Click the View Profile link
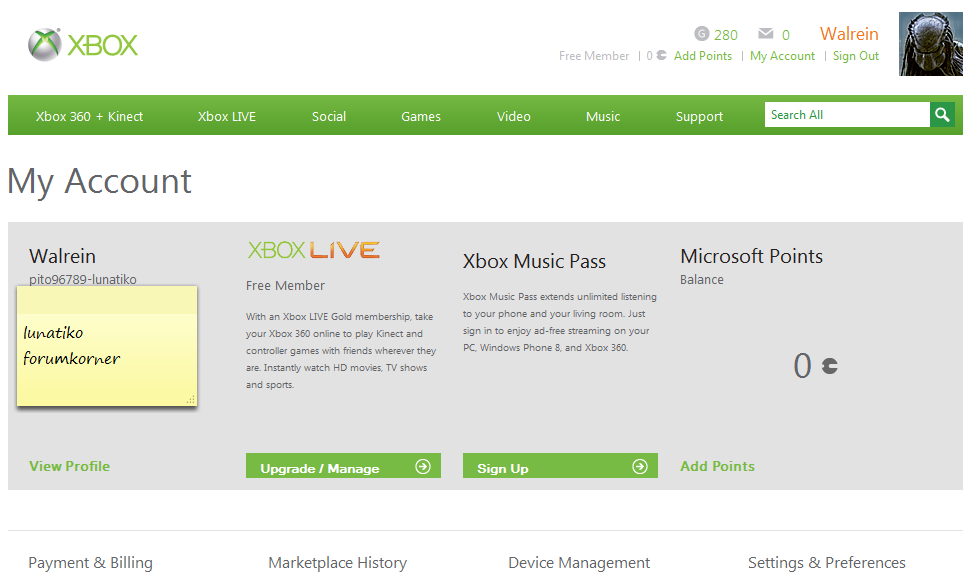This screenshot has width=977, height=581. click(70, 466)
